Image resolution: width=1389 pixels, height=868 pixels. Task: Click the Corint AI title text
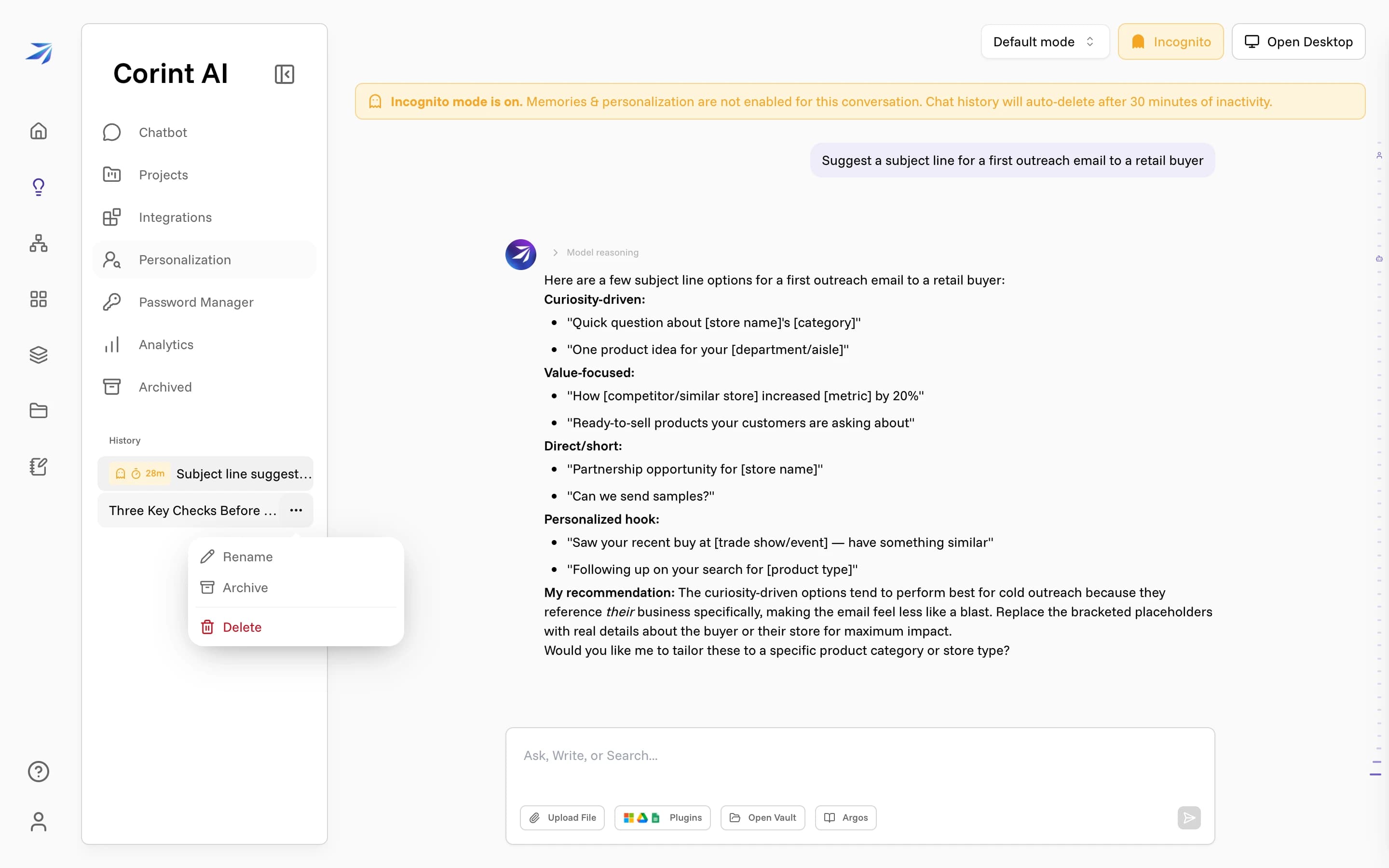[170, 73]
